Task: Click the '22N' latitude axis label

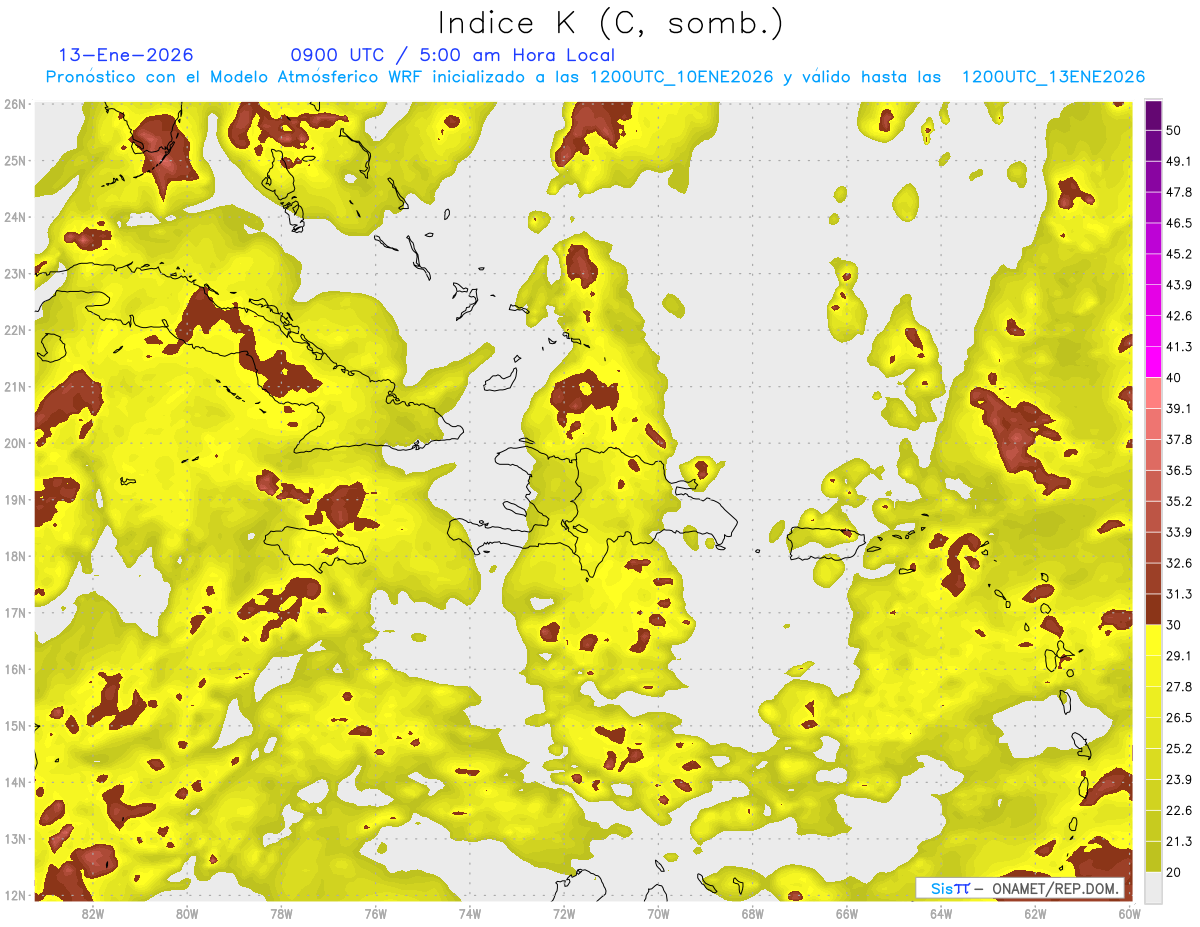Action: (16, 330)
